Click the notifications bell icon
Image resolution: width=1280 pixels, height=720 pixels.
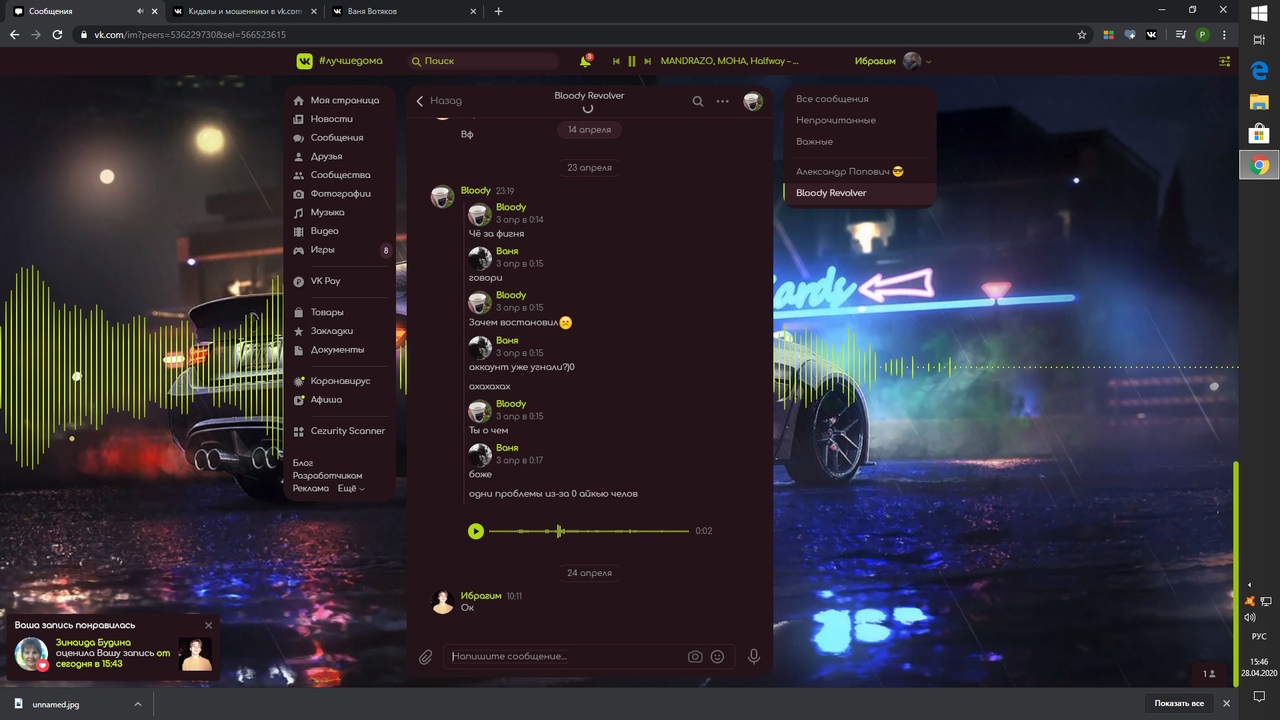click(585, 61)
